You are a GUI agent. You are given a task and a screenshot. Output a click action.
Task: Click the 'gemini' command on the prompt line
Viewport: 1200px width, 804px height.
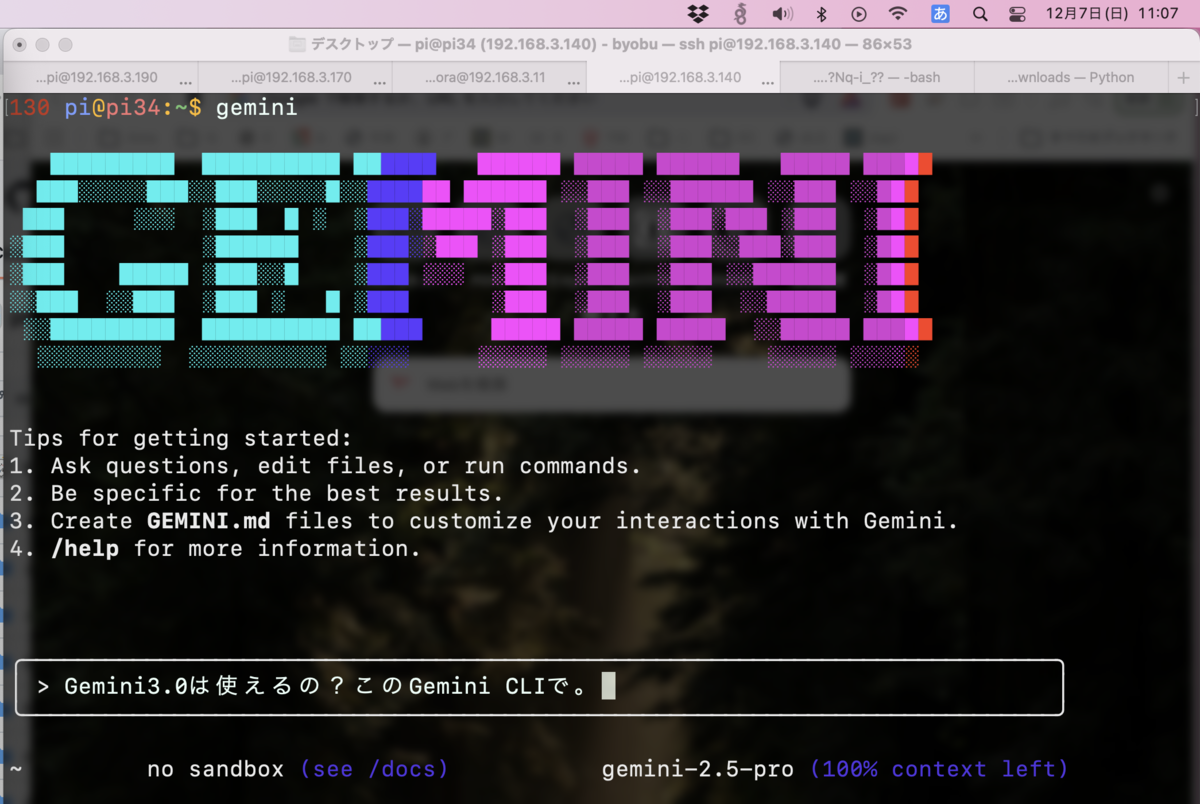[257, 107]
